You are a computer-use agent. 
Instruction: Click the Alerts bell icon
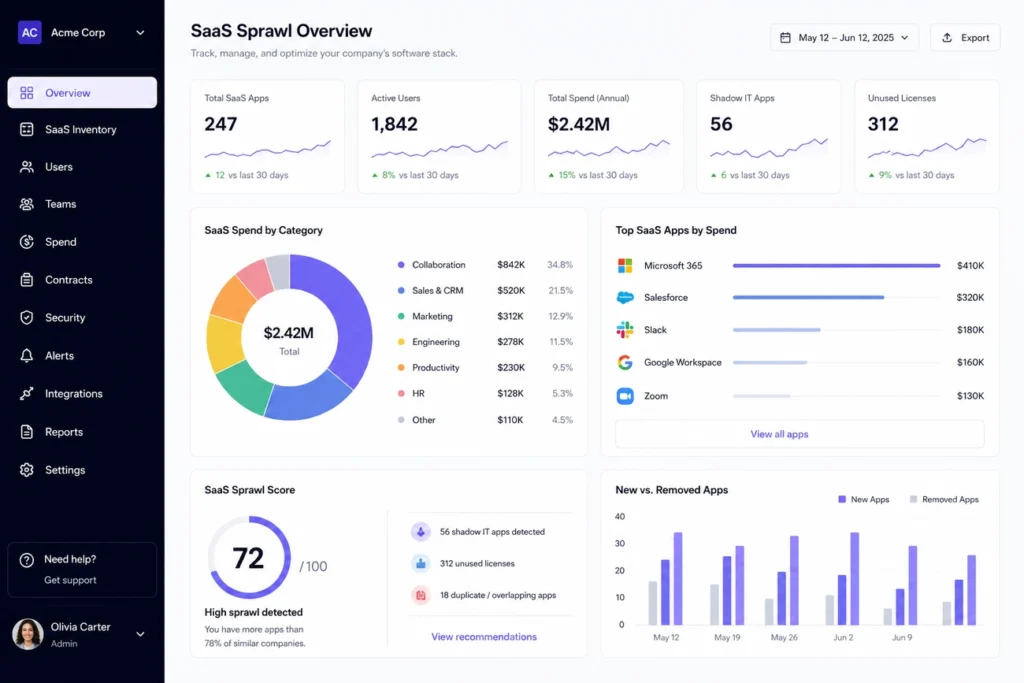point(27,356)
